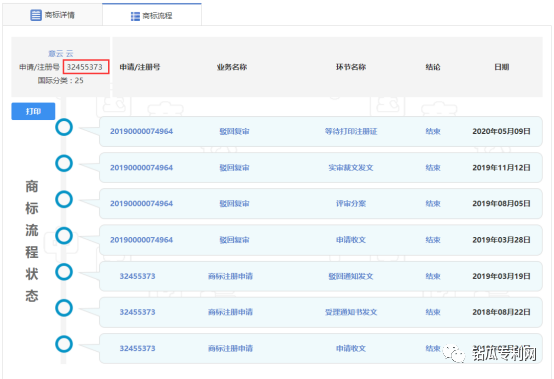Click 驳回复审 in the 2020年05月09日 row
Screen dimensions: 554x379
coord(234,131)
